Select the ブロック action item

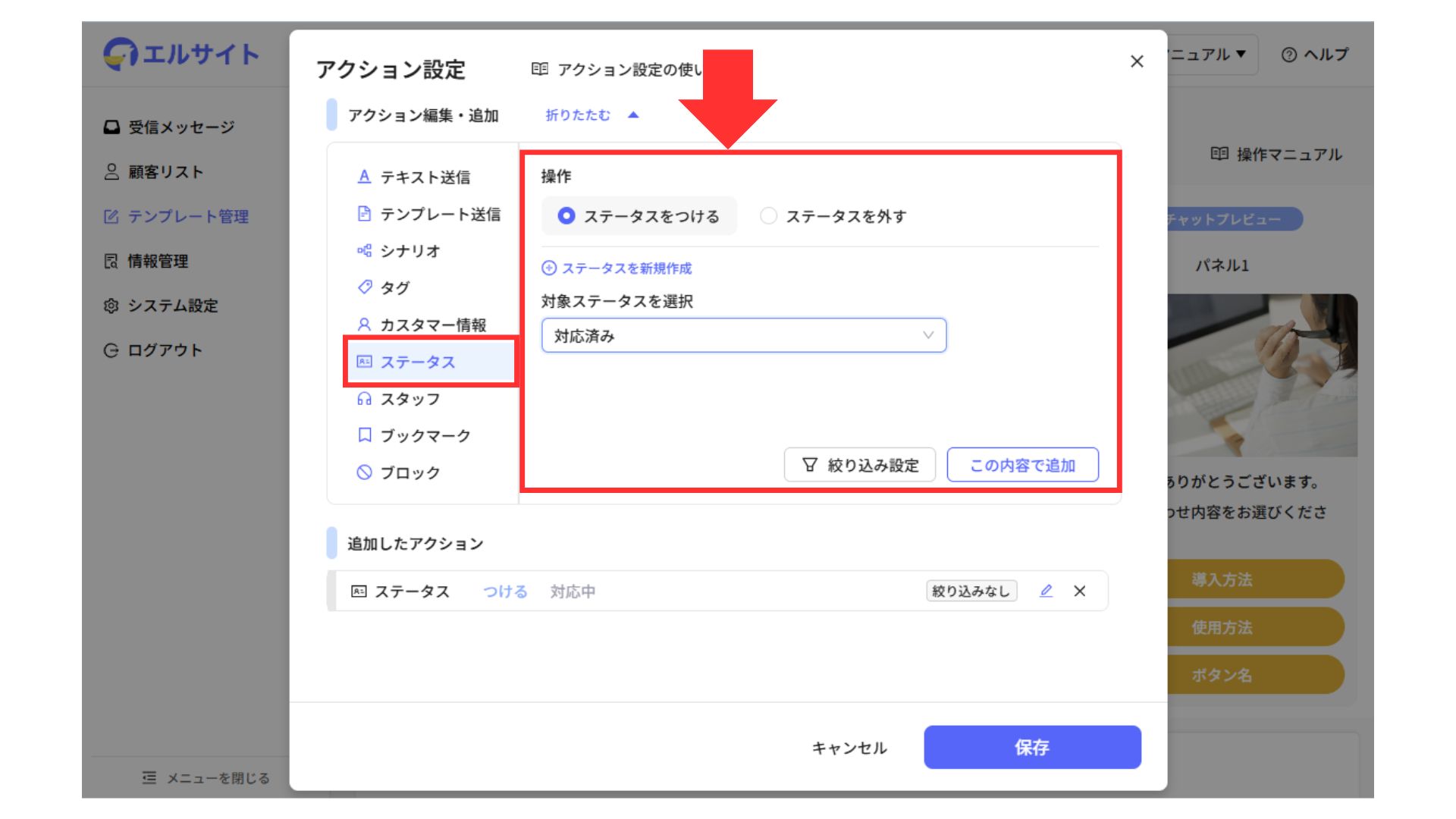click(409, 472)
